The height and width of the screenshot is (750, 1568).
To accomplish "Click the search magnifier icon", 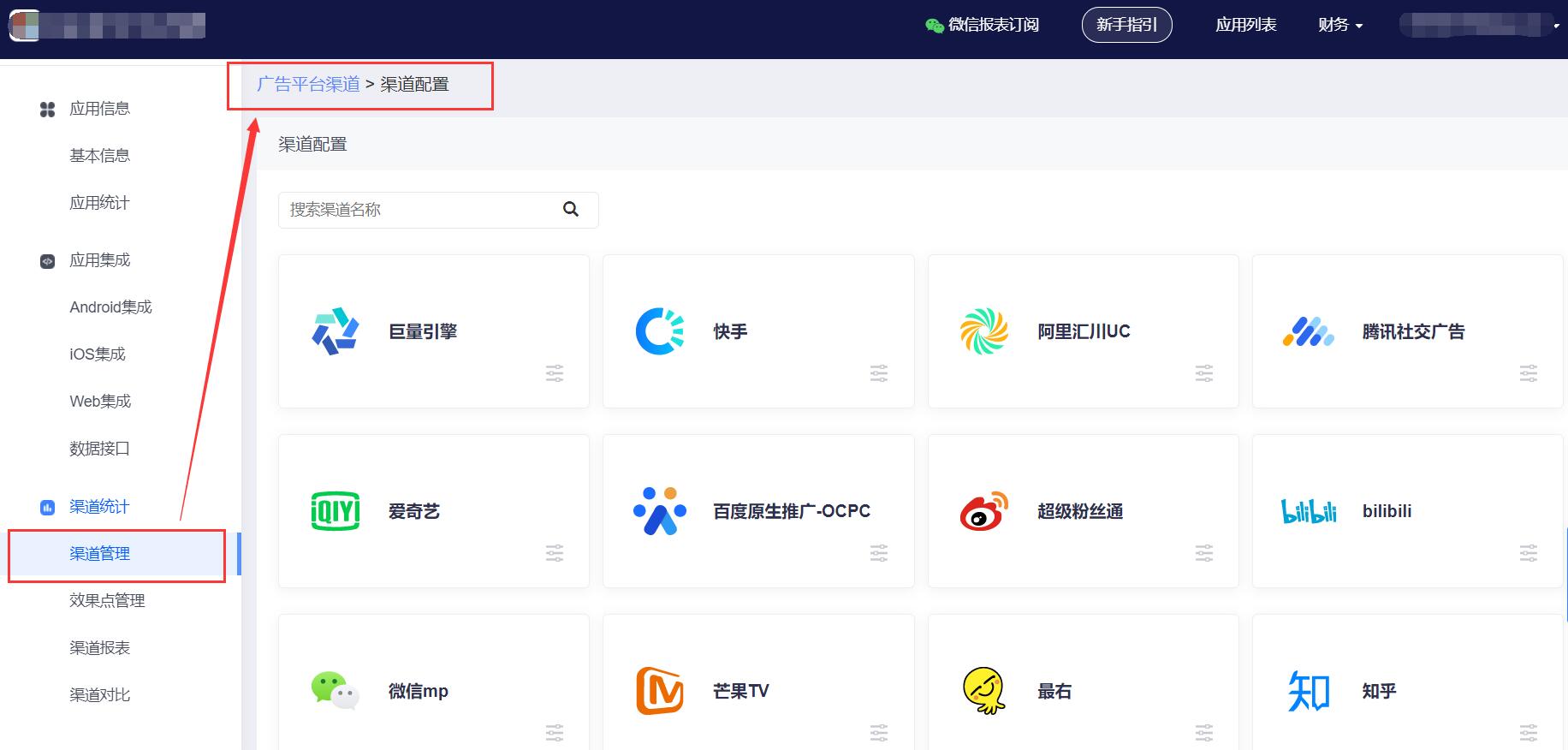I will 571,209.
